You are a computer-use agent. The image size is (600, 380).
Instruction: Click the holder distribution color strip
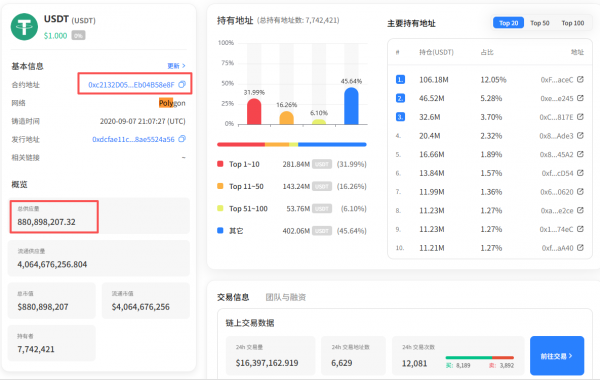coord(292,144)
